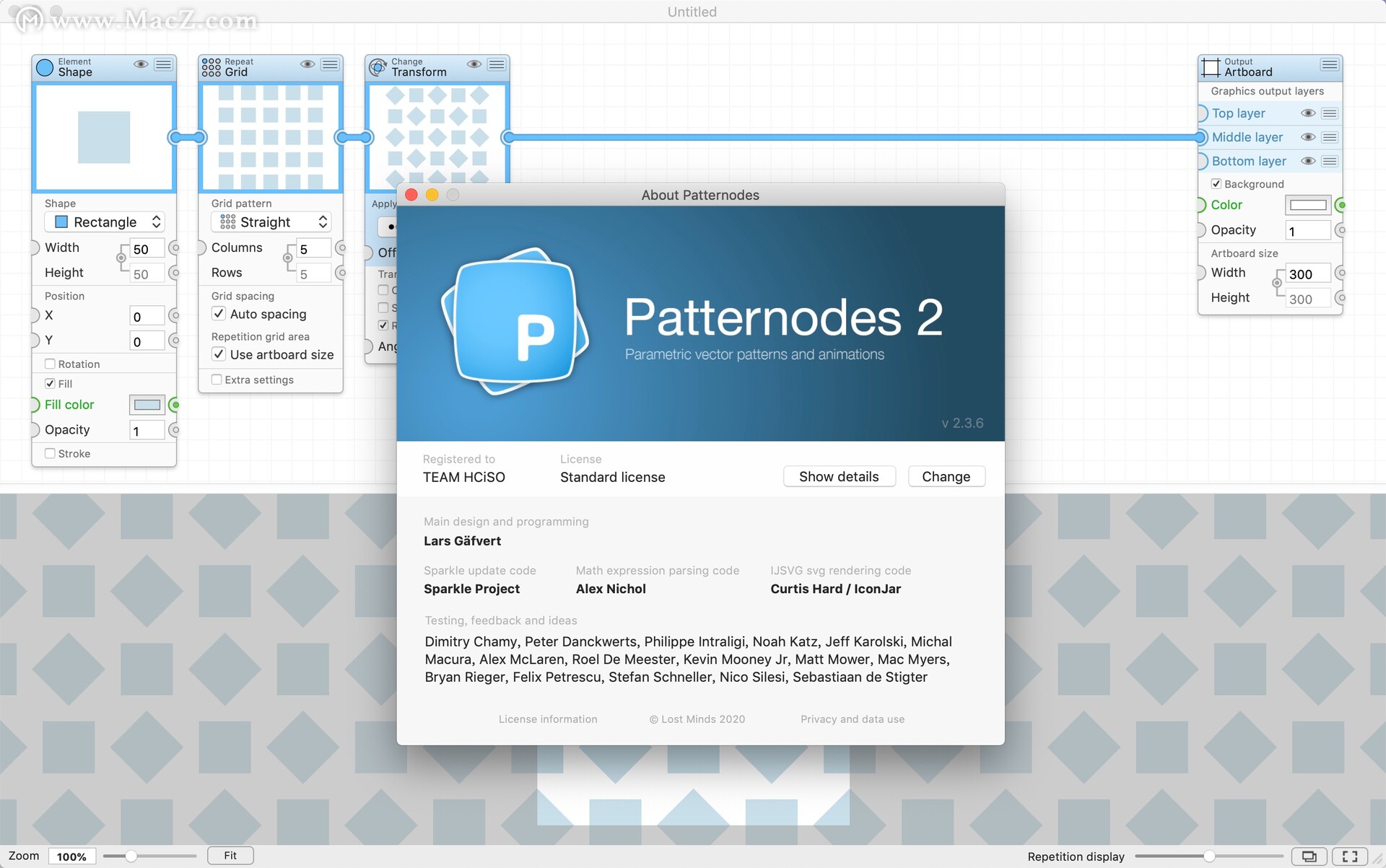This screenshot has height=868, width=1386.
Task: Click the Artboard Color green output connector
Action: click(x=1341, y=205)
